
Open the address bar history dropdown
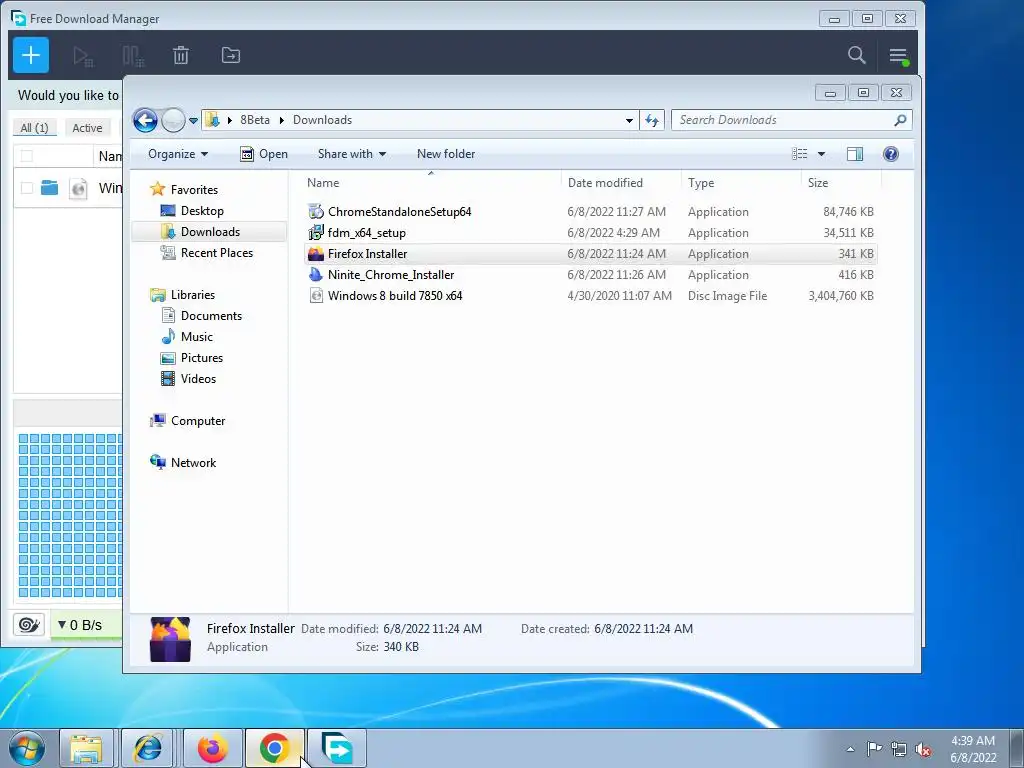click(x=629, y=120)
